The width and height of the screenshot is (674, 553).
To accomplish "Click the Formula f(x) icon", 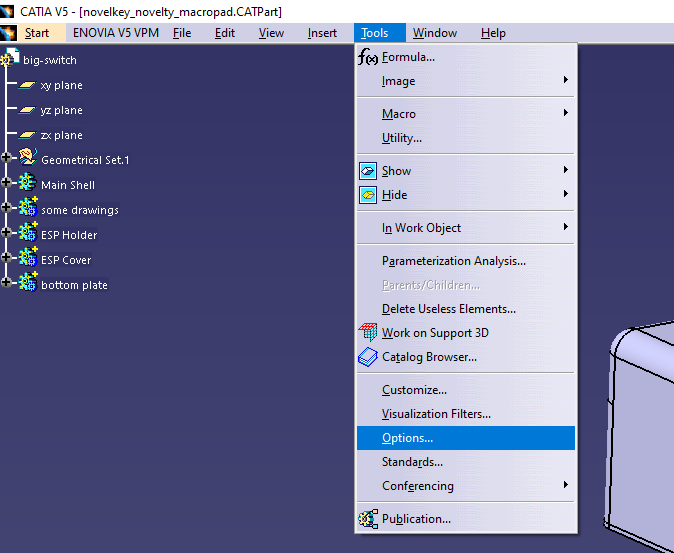I will (368, 57).
